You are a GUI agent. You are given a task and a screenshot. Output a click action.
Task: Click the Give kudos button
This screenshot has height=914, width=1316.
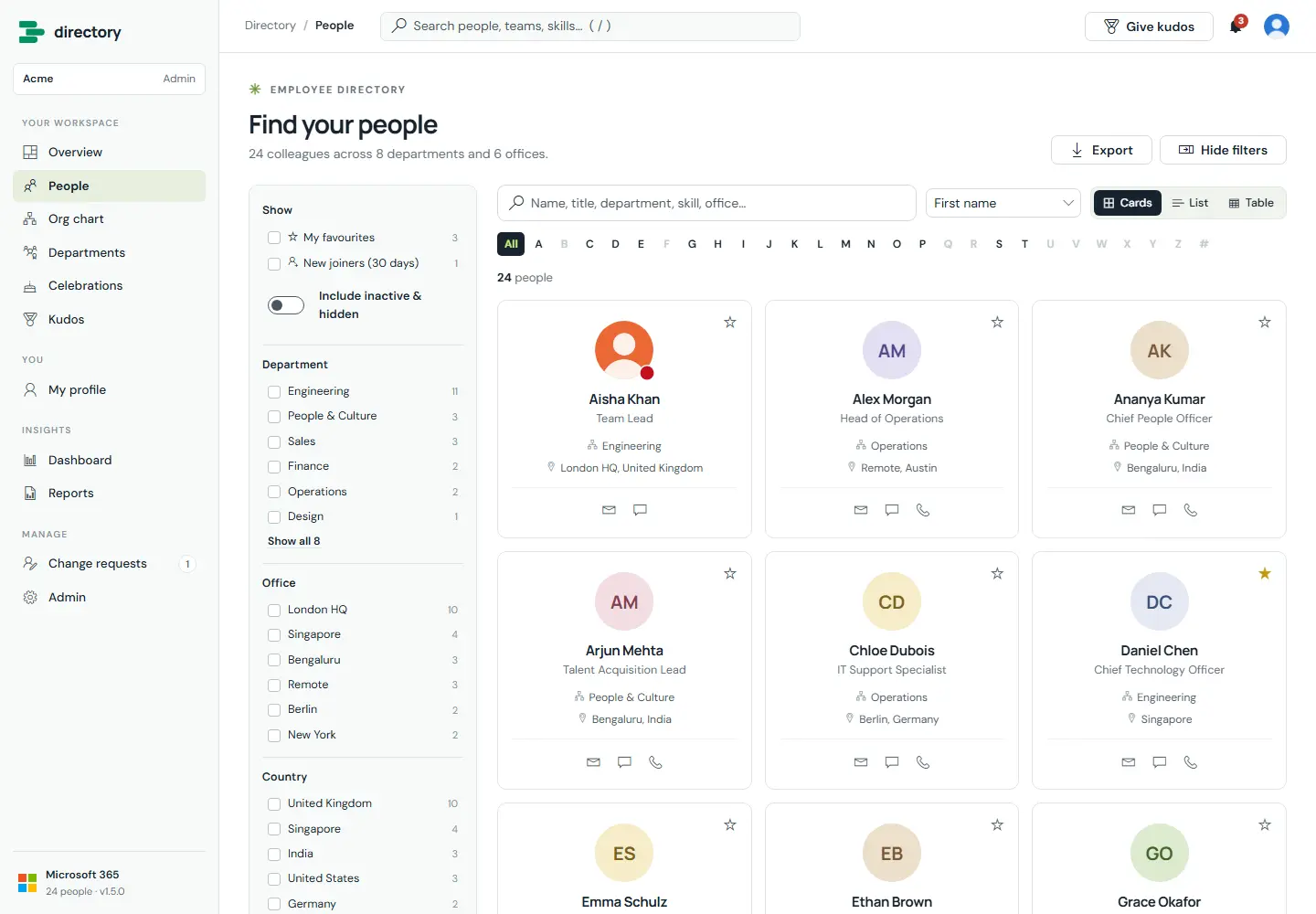click(x=1149, y=27)
